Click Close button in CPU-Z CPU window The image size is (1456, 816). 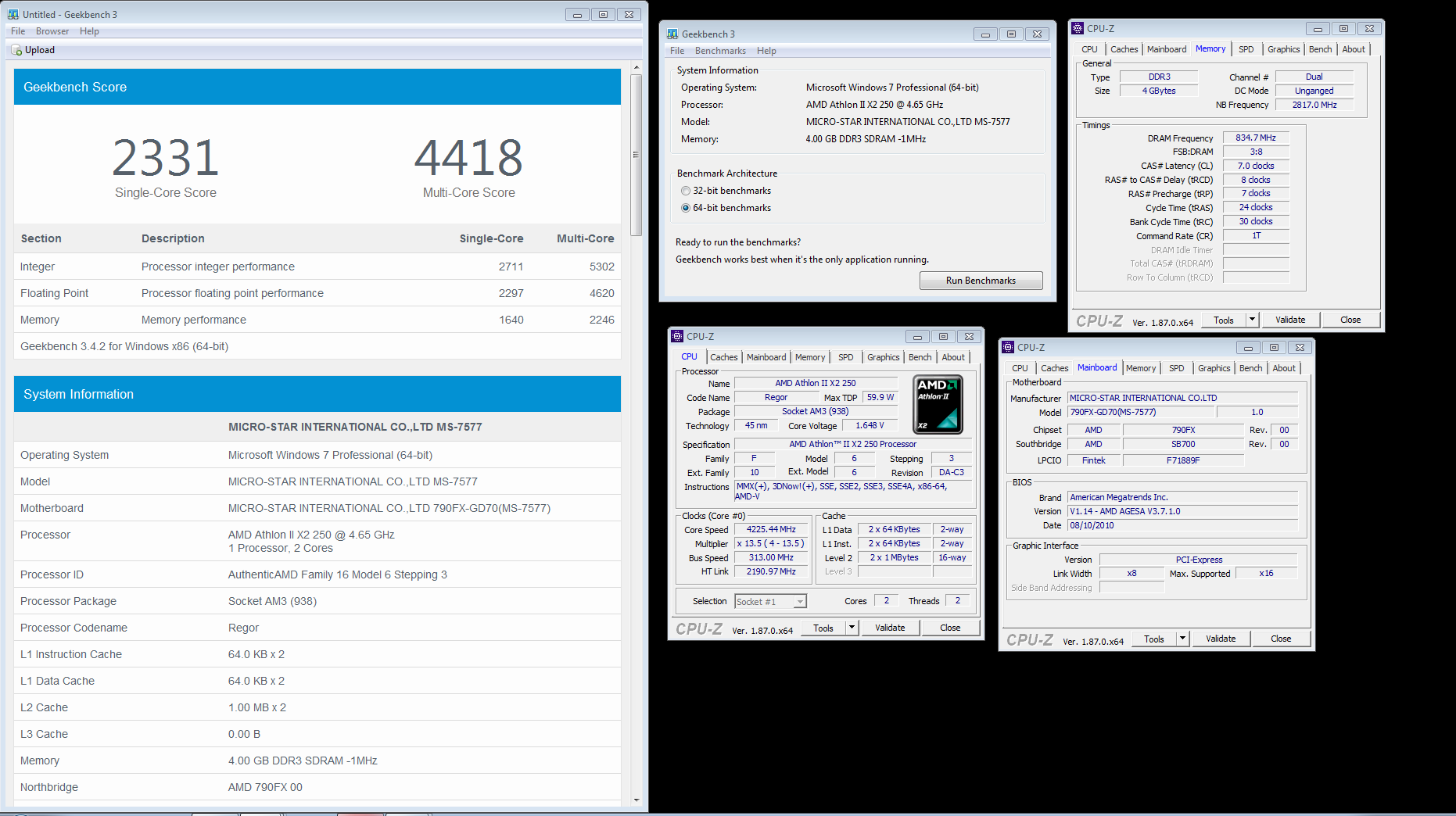click(x=950, y=628)
